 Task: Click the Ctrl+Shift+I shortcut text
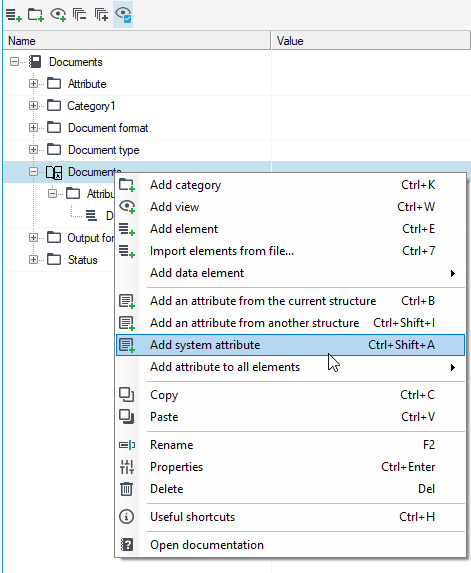tap(404, 323)
